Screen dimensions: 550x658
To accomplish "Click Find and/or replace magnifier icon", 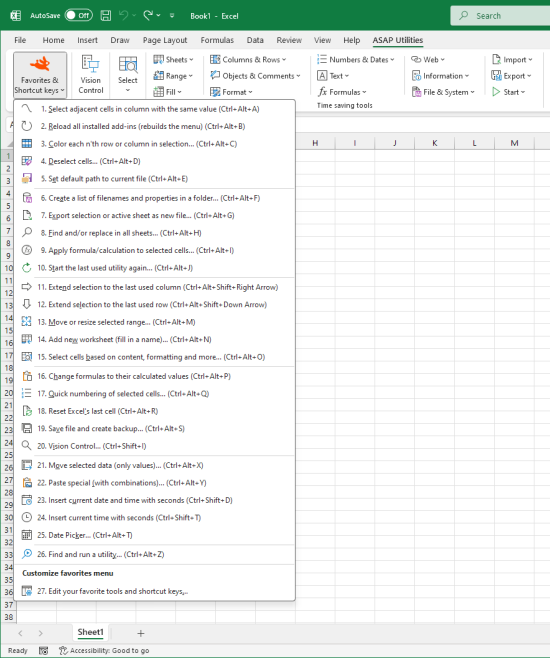I will pyautogui.click(x=26, y=232).
